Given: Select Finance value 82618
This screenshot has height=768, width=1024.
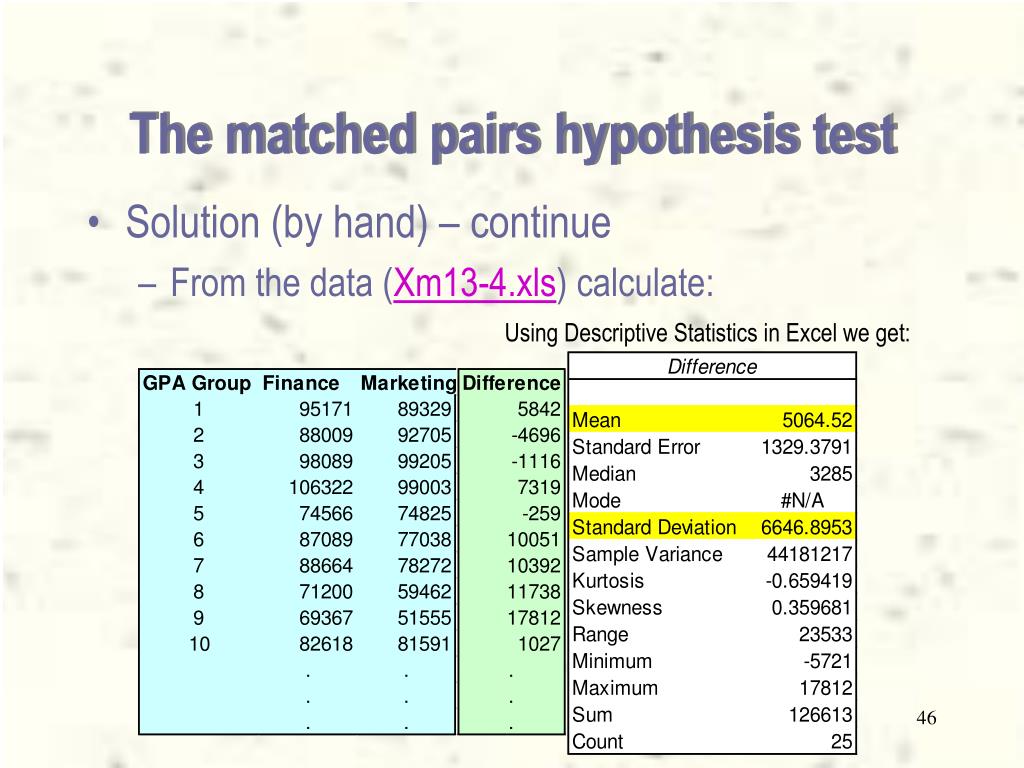Looking at the screenshot, I should coord(326,645).
